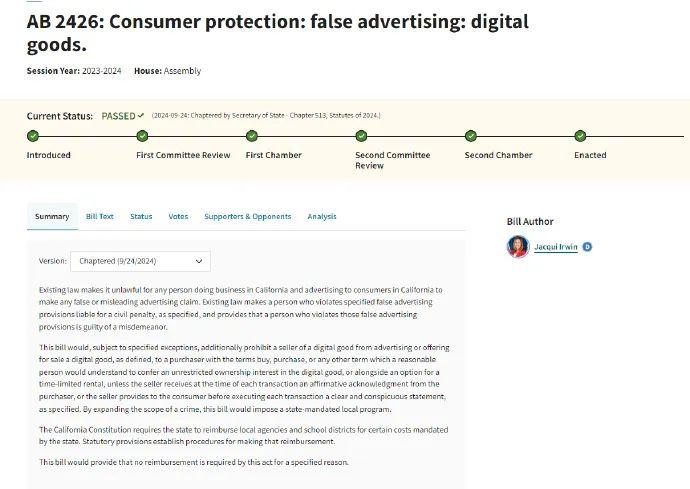Viewport: 690px width, 489px height.
Task: Click the Second Chamber checkmark icon
Action: (x=470, y=136)
